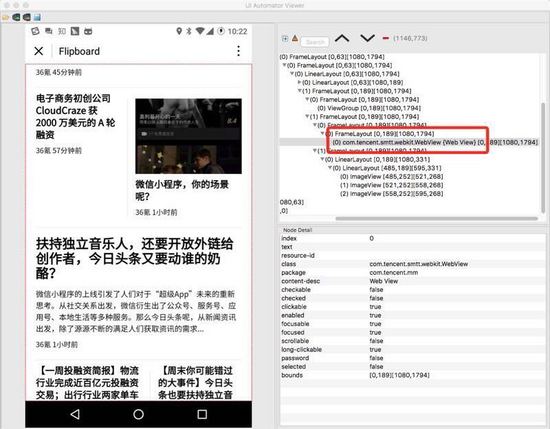Go to previous search result arrow
This screenshot has height=429, width=550.
pyautogui.click(x=342, y=38)
